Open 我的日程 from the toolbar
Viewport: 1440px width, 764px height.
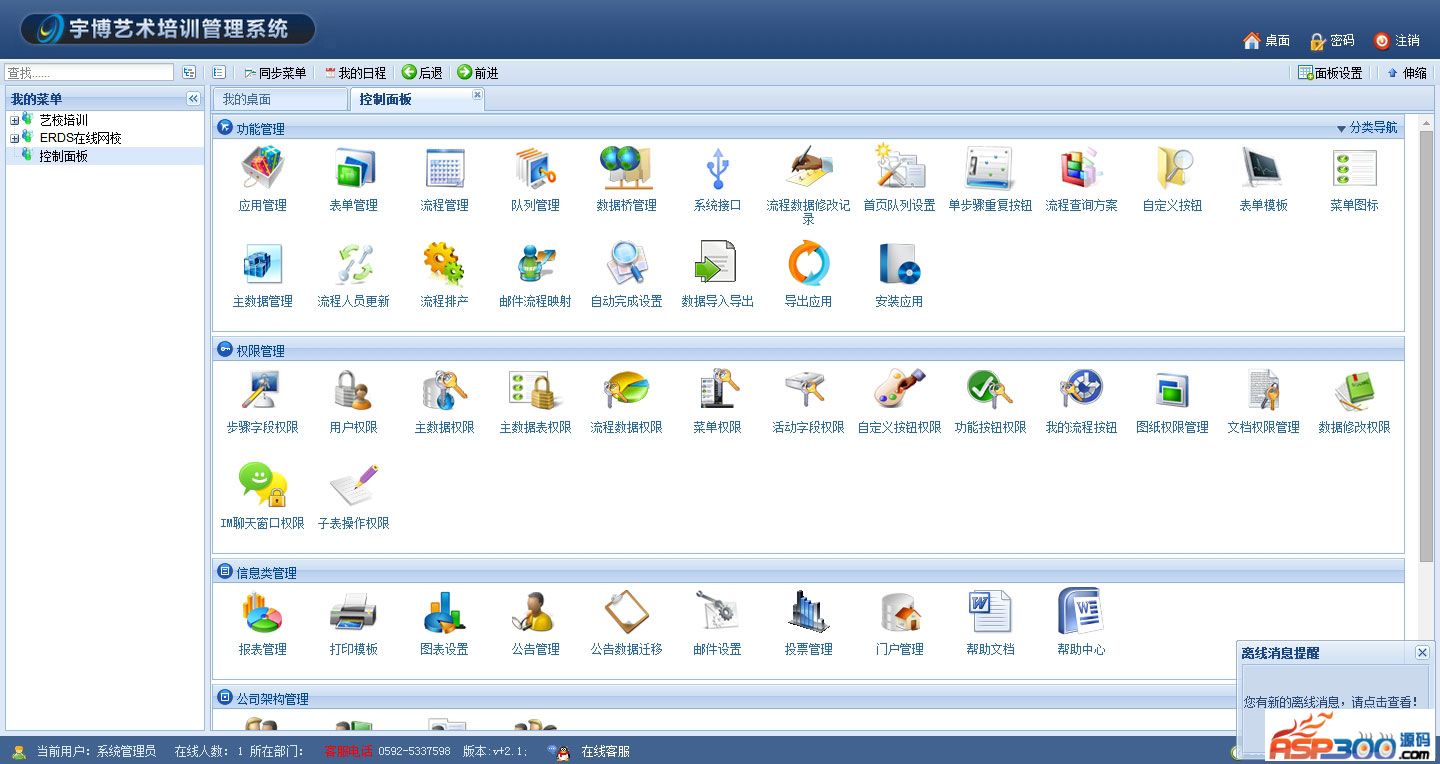(355, 73)
